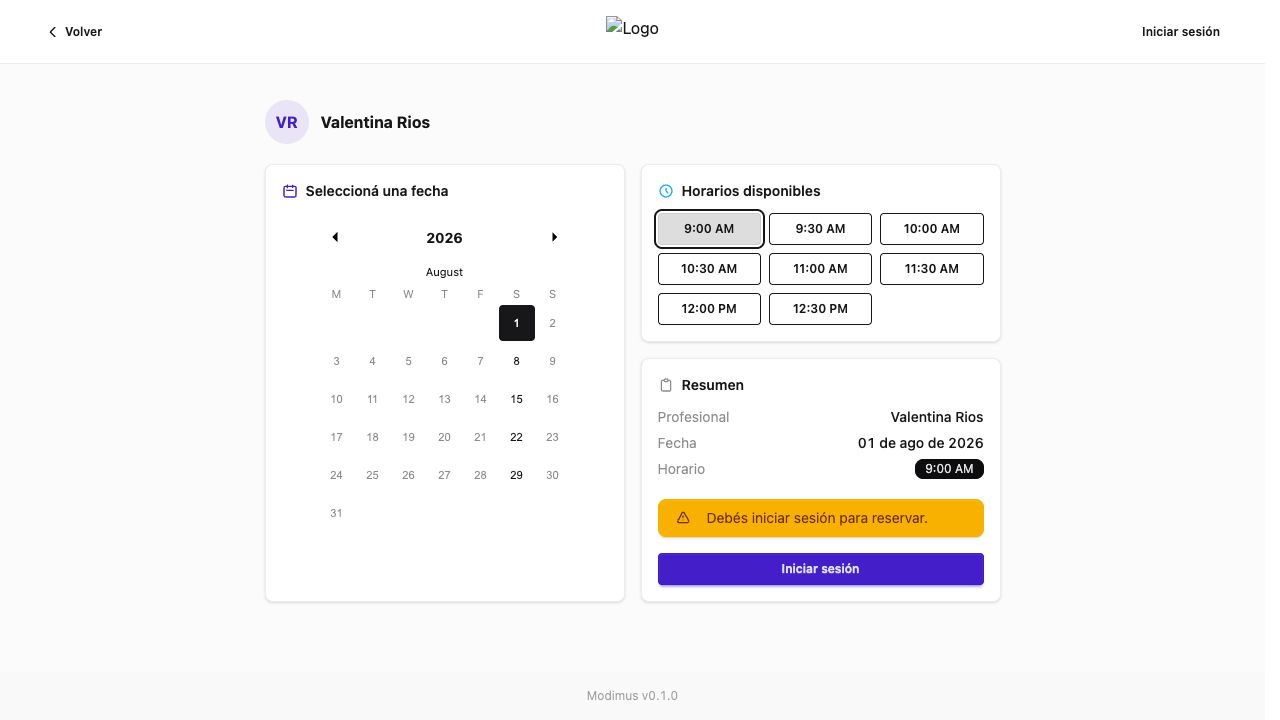Choose the 10:00 AM time slot

click(x=932, y=229)
